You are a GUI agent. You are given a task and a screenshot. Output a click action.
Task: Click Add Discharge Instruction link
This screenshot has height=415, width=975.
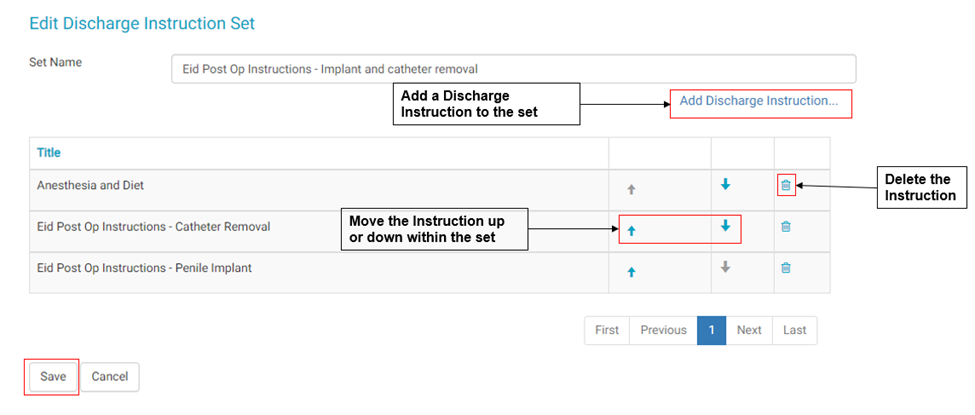tap(759, 101)
